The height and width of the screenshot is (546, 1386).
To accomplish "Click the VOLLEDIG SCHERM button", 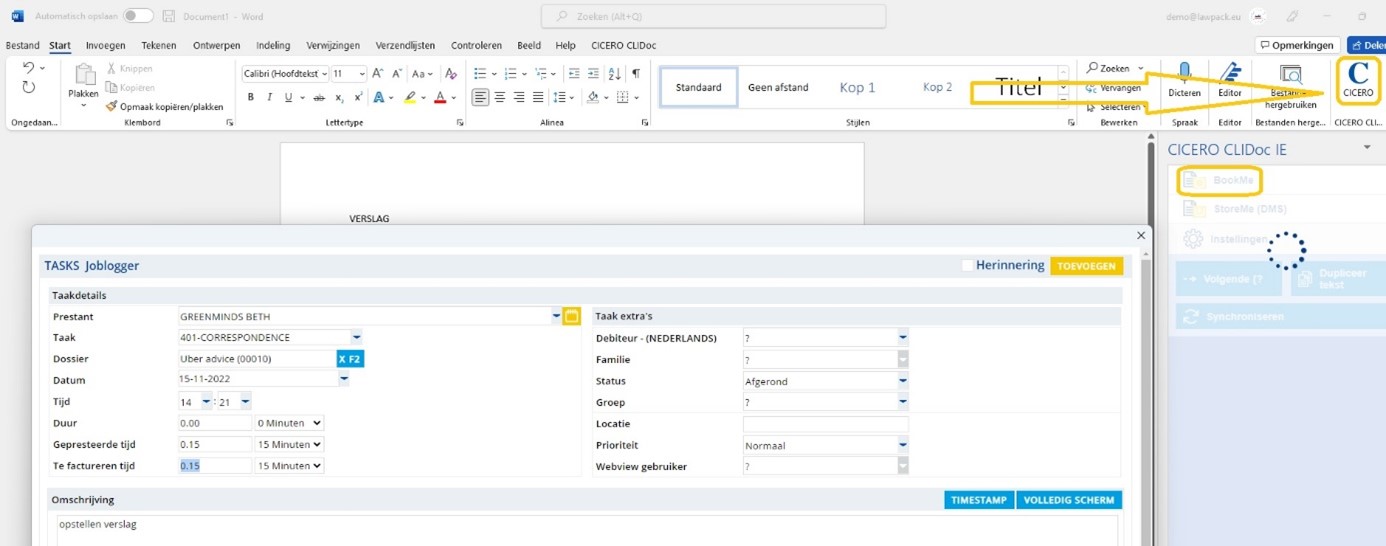I will click(x=1069, y=500).
